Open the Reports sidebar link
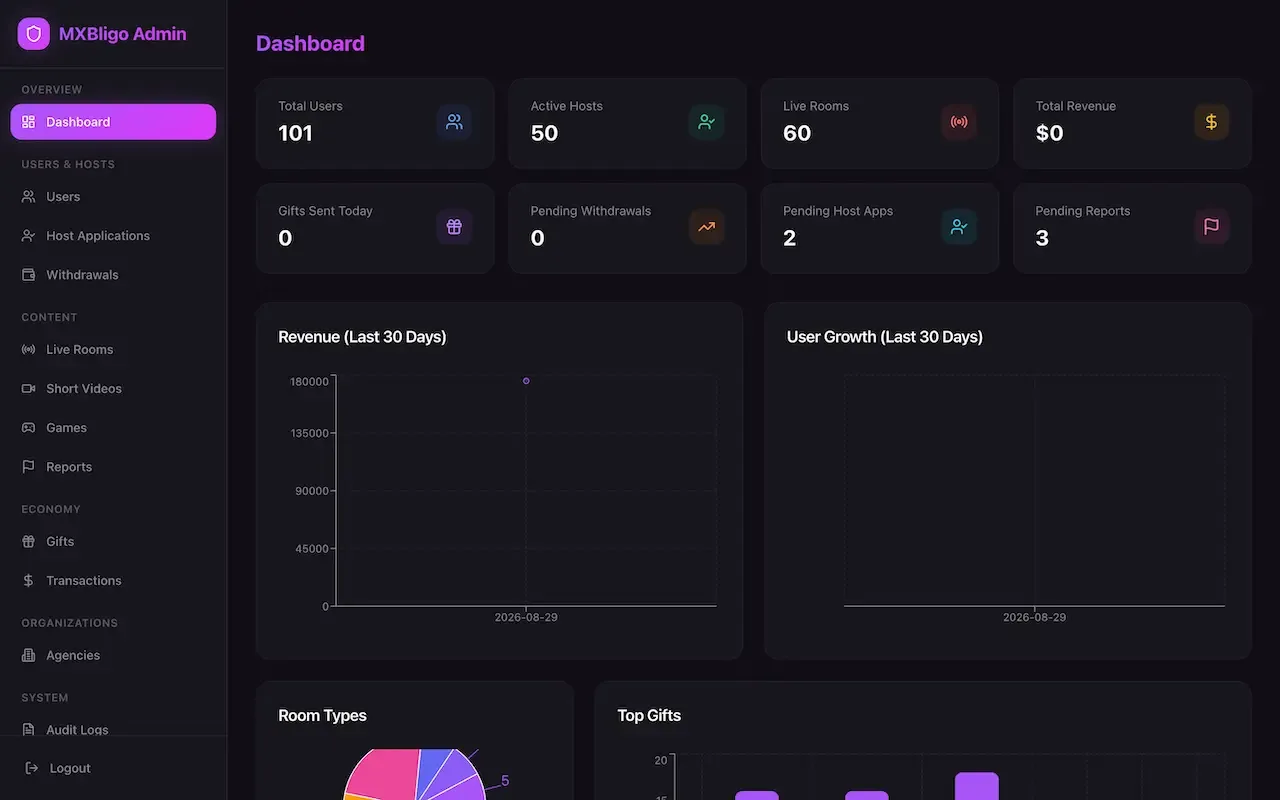The width and height of the screenshot is (1280, 800). [x=113, y=467]
